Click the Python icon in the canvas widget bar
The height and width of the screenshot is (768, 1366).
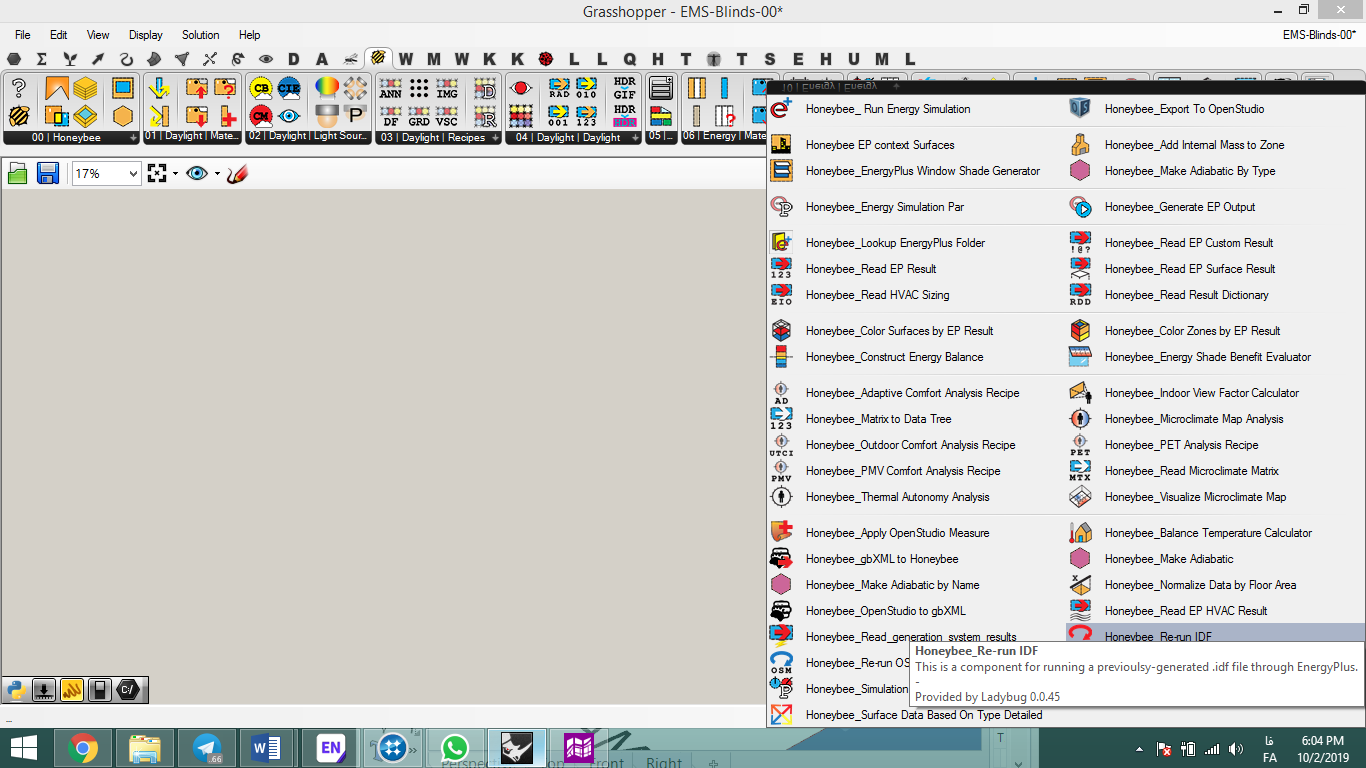pos(16,689)
